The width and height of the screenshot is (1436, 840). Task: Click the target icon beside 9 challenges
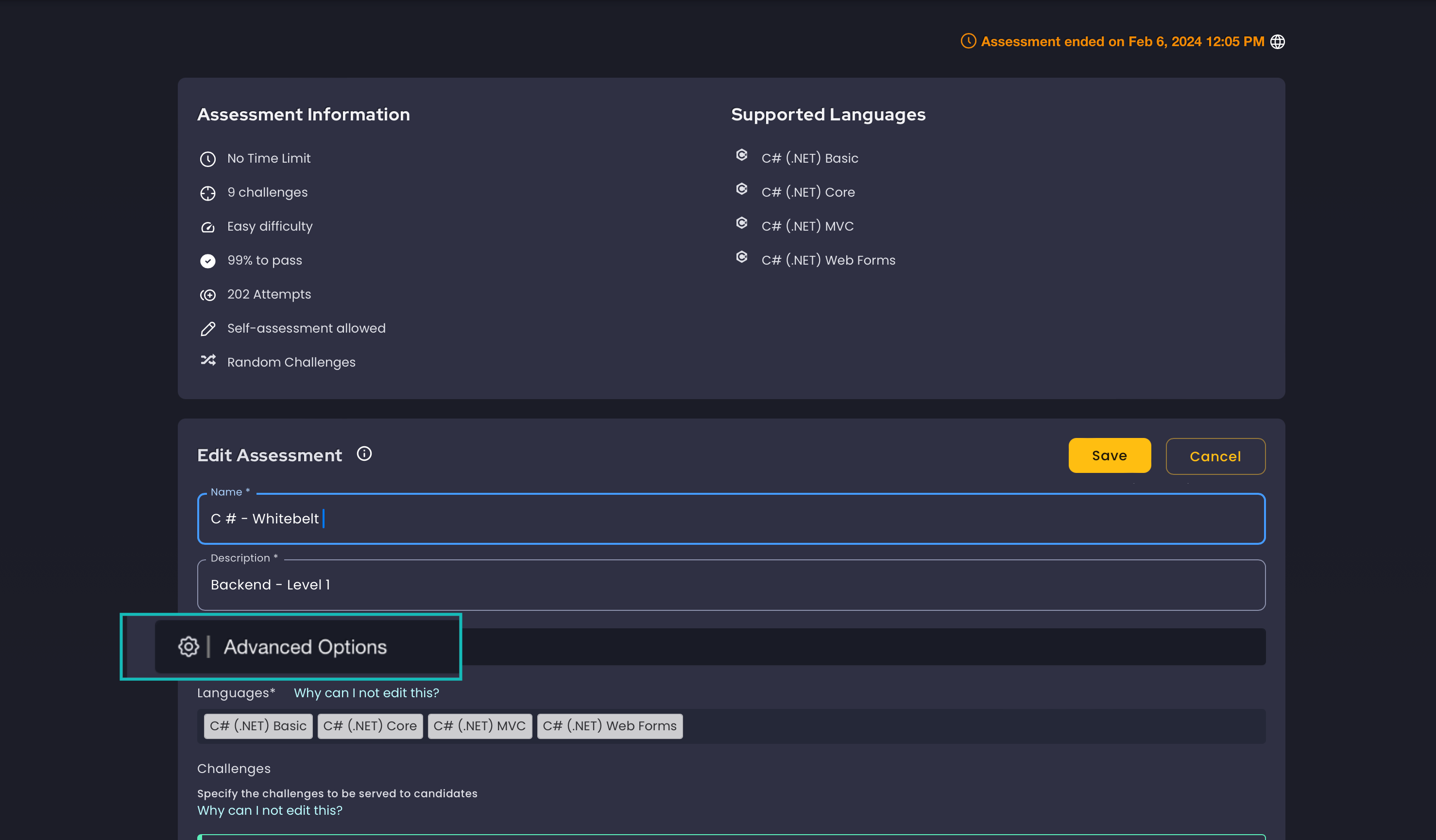click(x=207, y=193)
